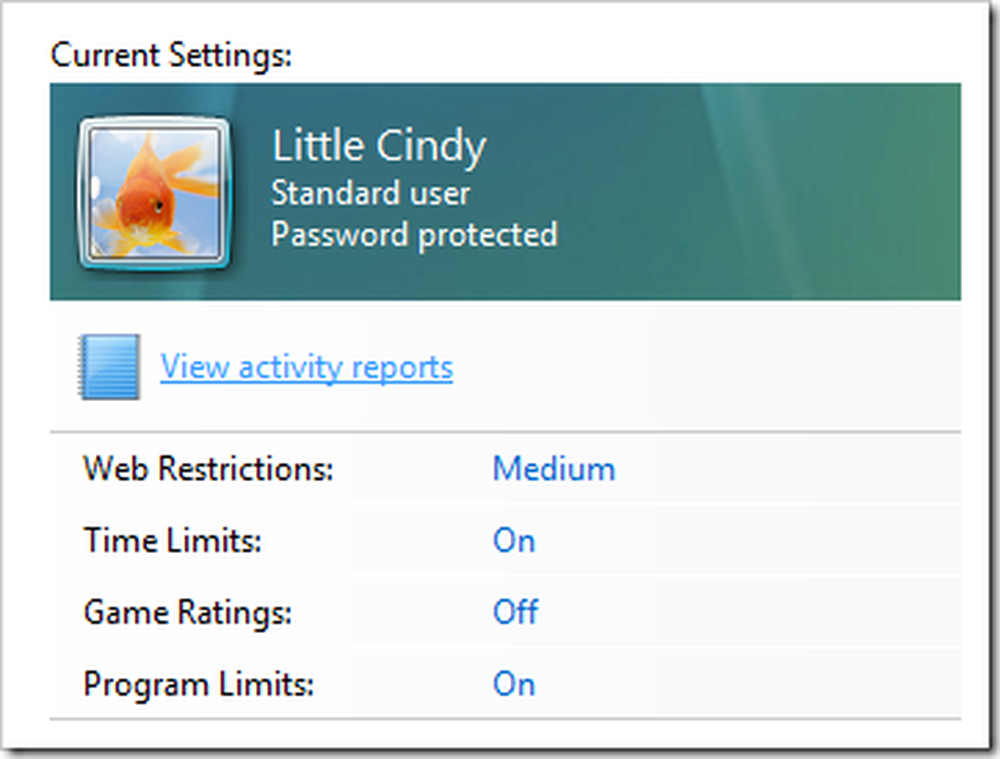Click the Program Limits label
1000x759 pixels.
(x=199, y=685)
